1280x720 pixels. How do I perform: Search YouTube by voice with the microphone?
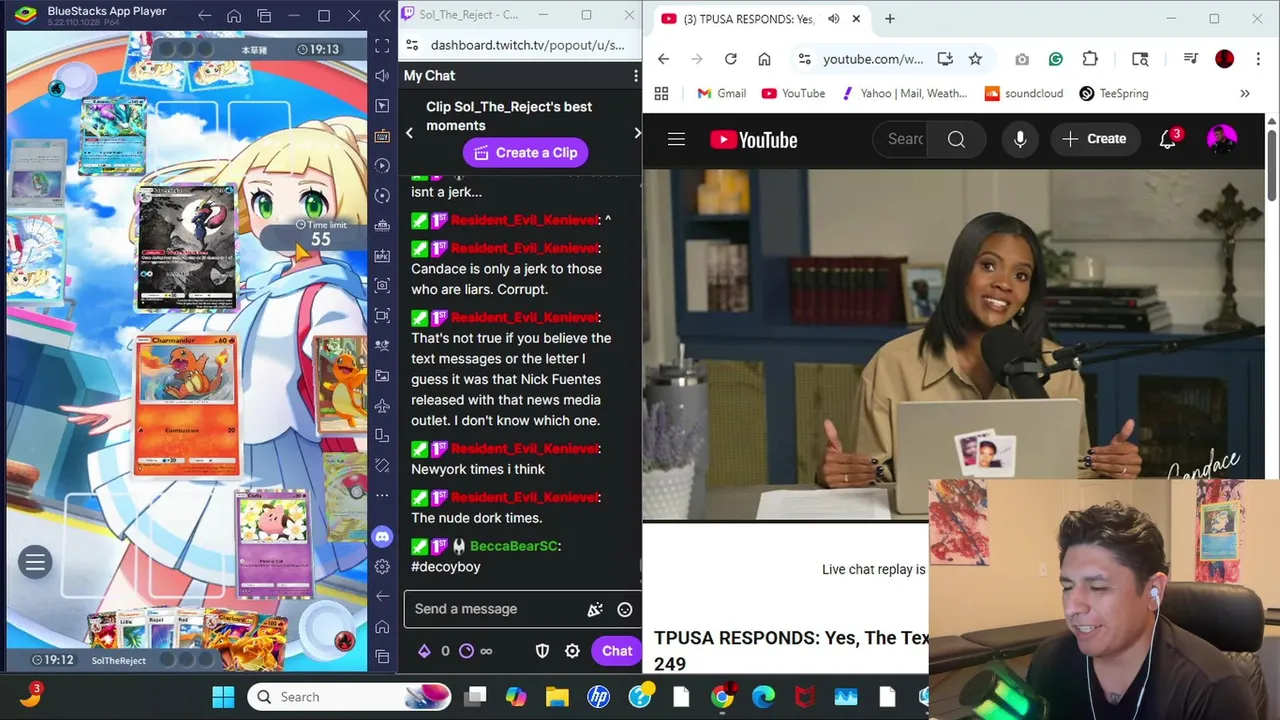pos(1020,139)
